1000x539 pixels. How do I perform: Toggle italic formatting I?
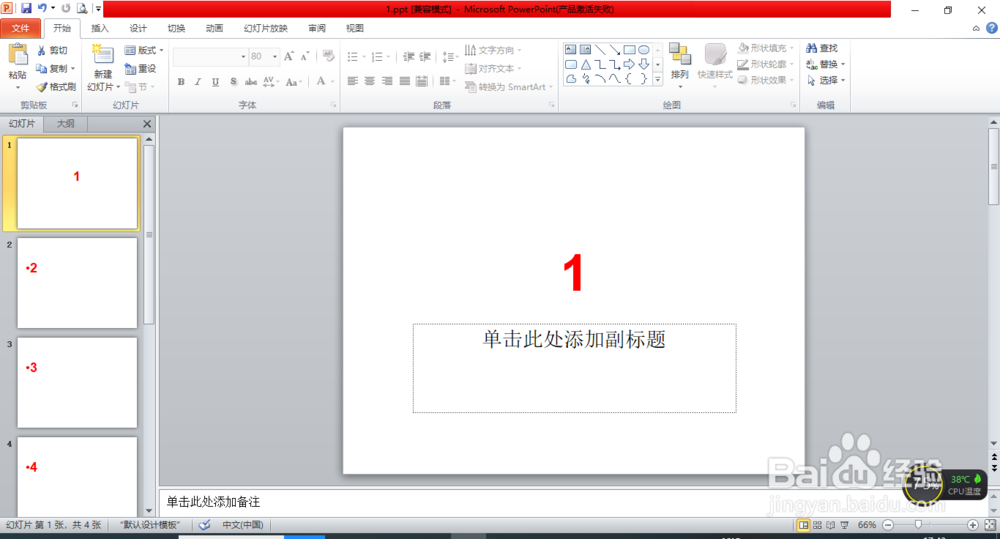(198, 82)
